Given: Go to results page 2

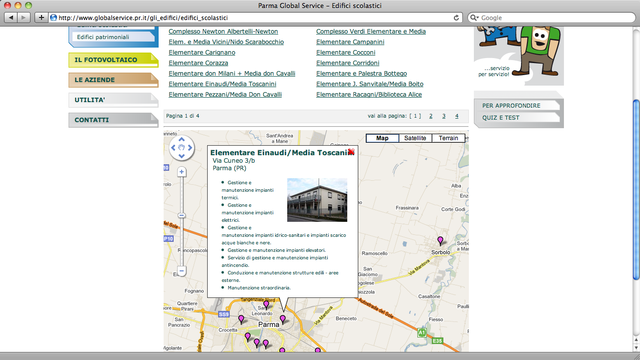Looking at the screenshot, I should point(431,116).
